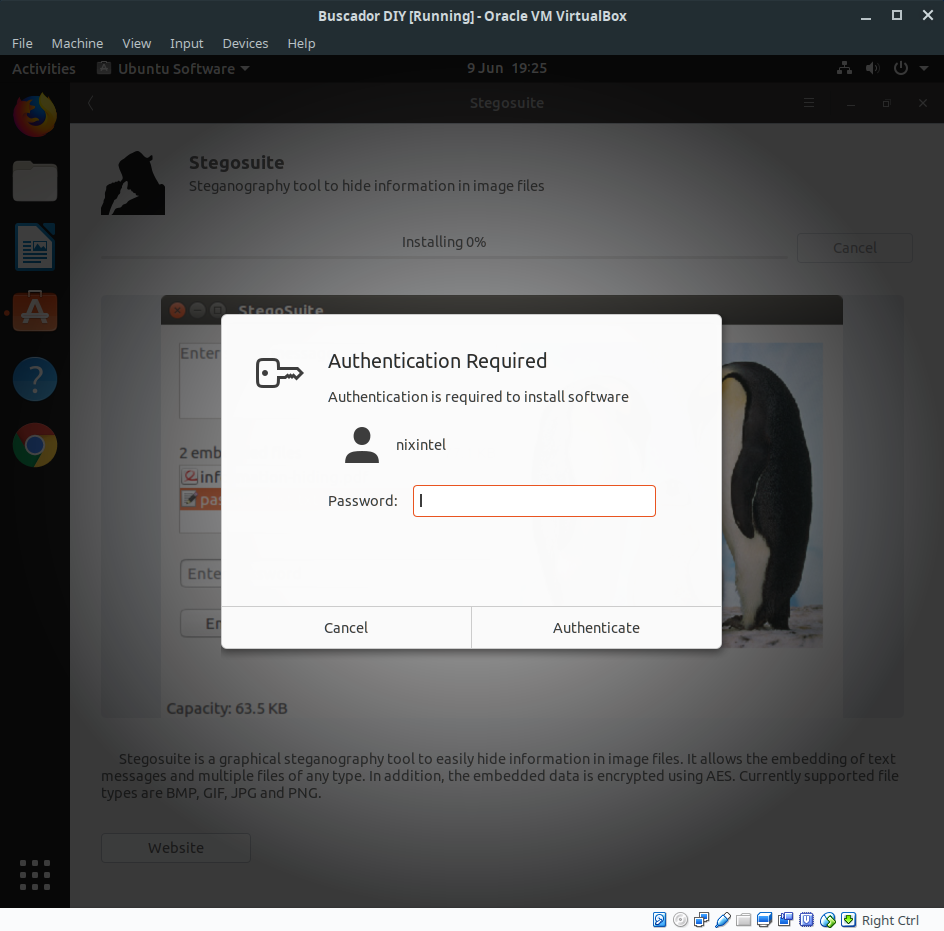Viewport: 944px width, 931px height.
Task: Close the Ubuntu Software window
Action: coord(923,103)
